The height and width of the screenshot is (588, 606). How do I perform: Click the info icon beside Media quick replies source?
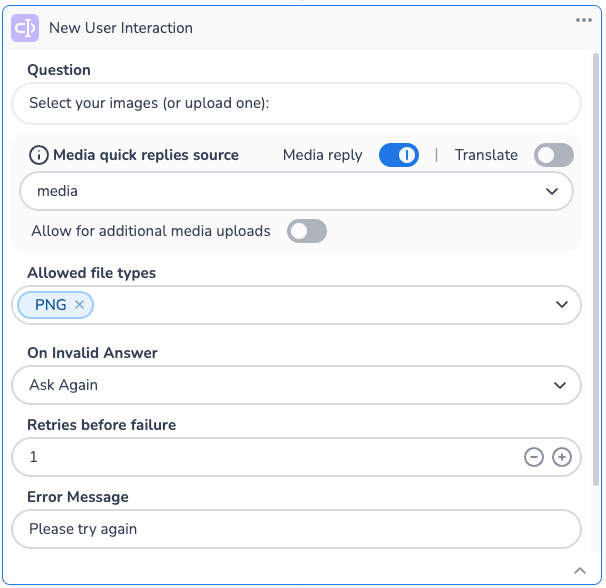click(39, 155)
